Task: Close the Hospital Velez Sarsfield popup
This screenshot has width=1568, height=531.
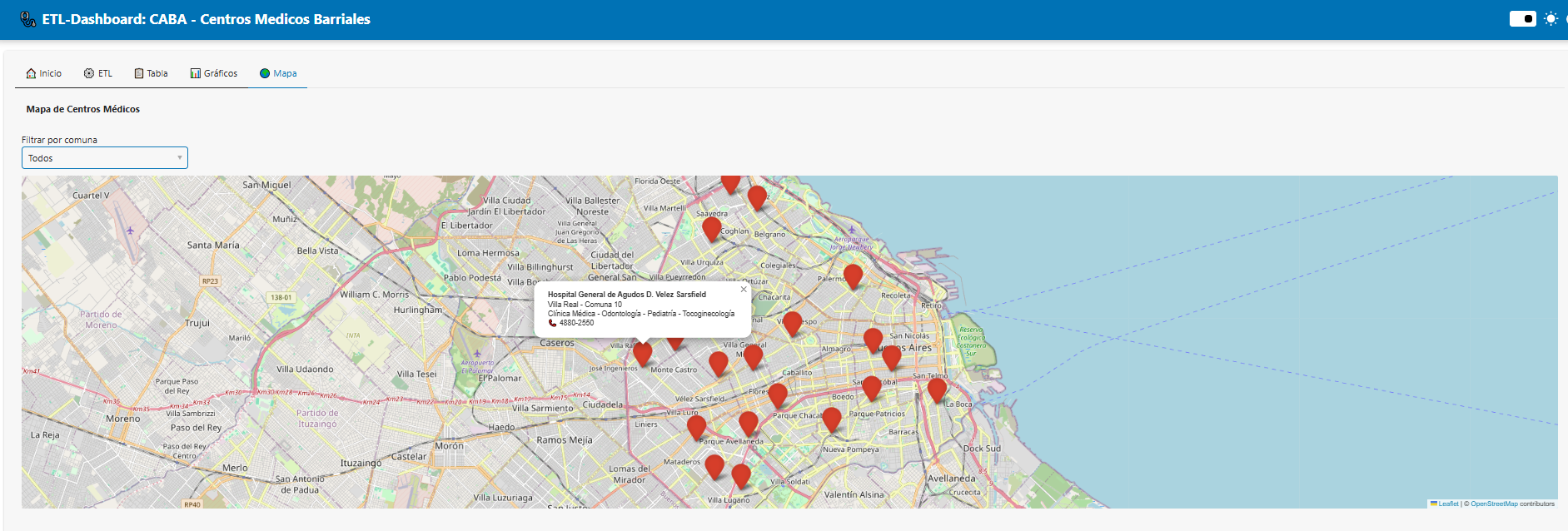Action: tap(744, 290)
